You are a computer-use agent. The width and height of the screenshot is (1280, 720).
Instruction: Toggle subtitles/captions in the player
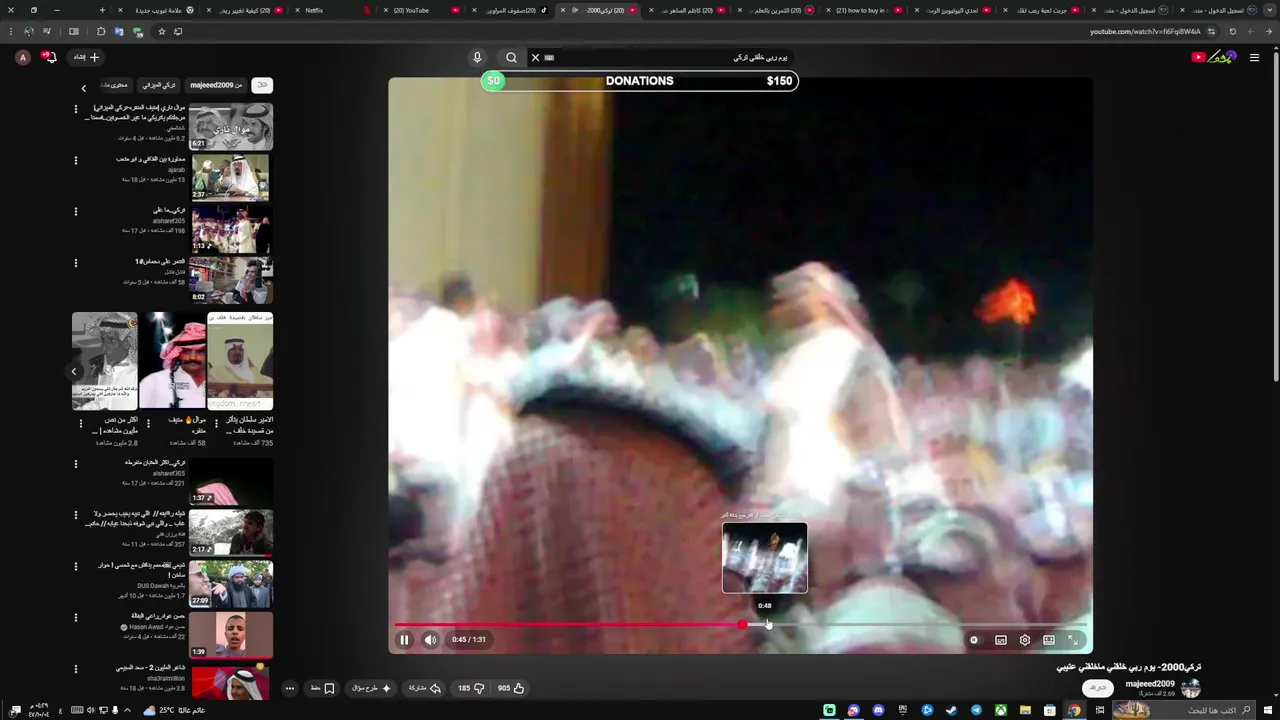coord(1001,640)
